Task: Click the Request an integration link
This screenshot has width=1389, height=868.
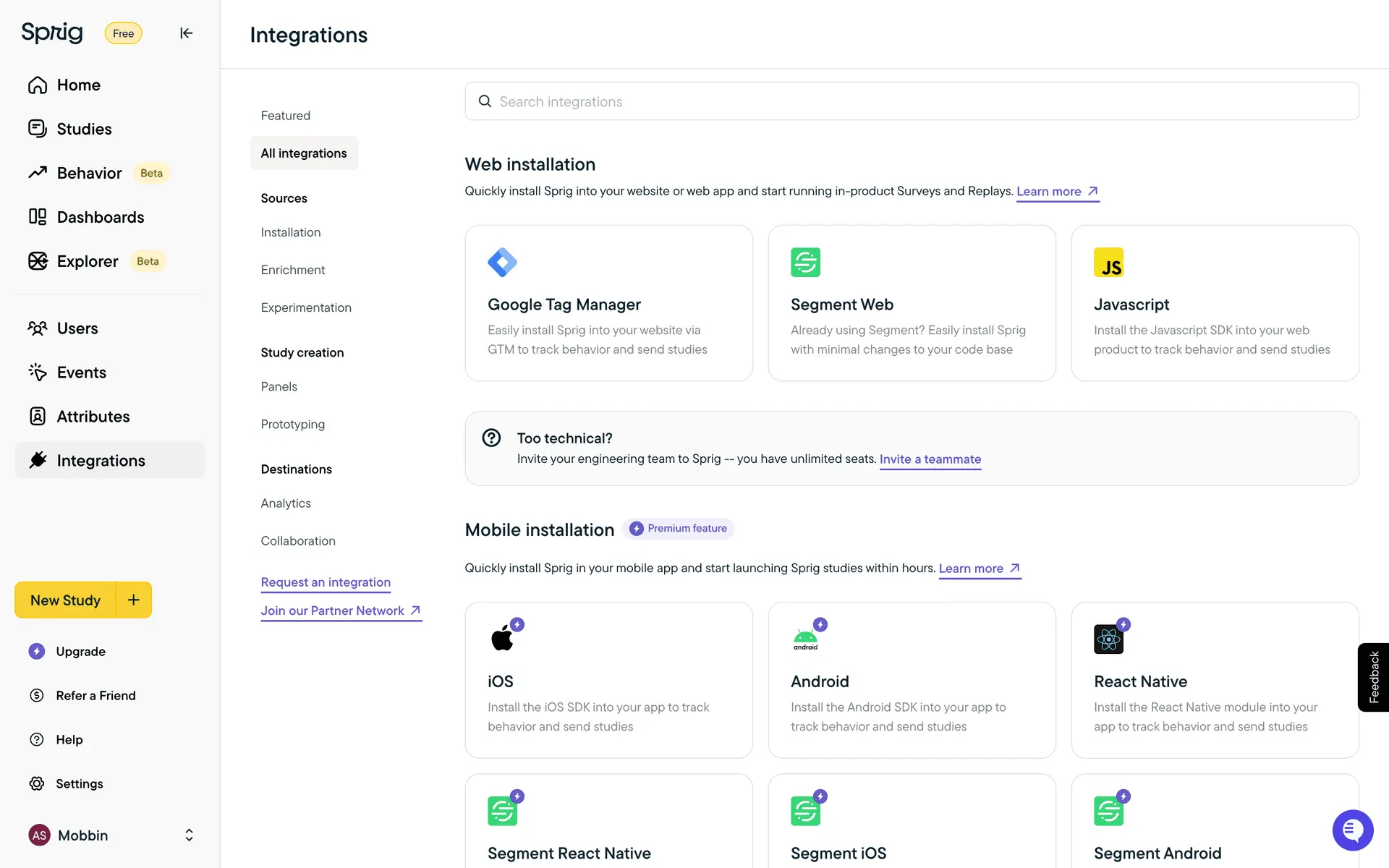Action: click(x=326, y=582)
